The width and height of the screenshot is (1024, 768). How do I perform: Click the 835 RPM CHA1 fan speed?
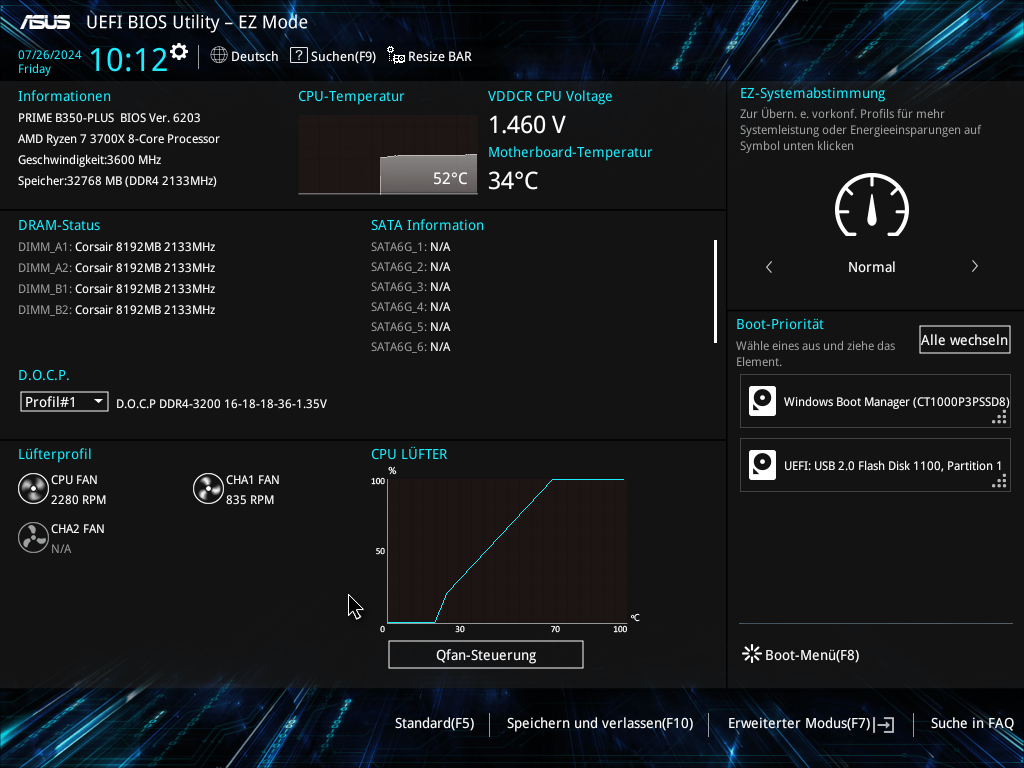point(250,500)
